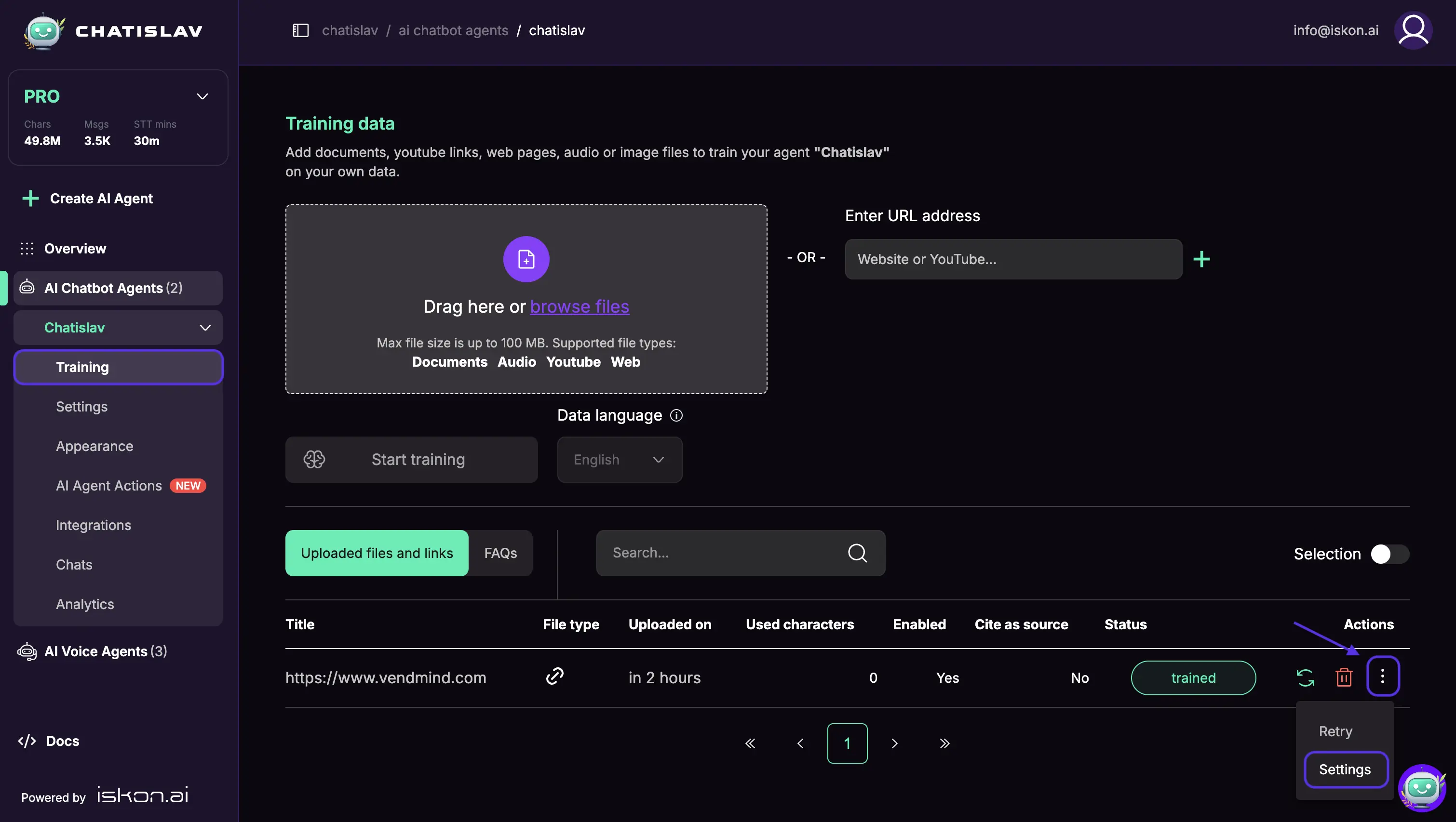Click the Docs code brackets icon
The image size is (1456, 822).
[27, 741]
